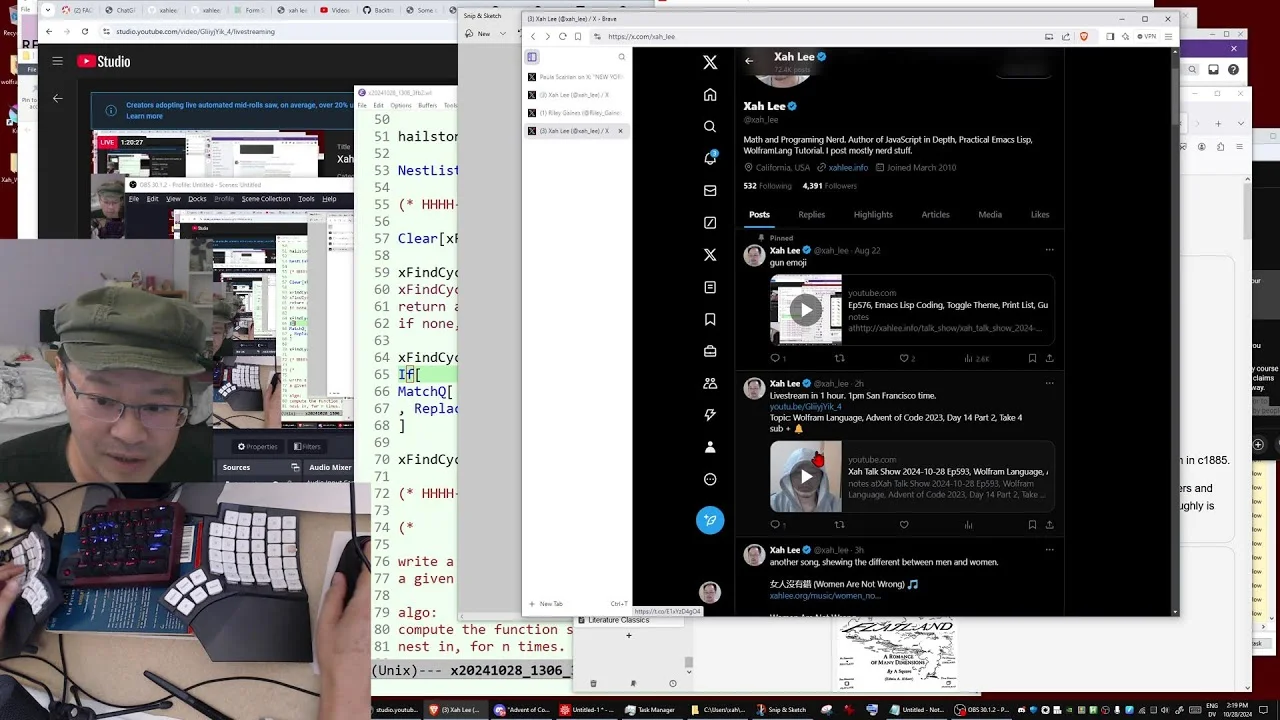Bookmark the livestream announcement post
This screenshot has width=1280, height=720.
[1032, 524]
